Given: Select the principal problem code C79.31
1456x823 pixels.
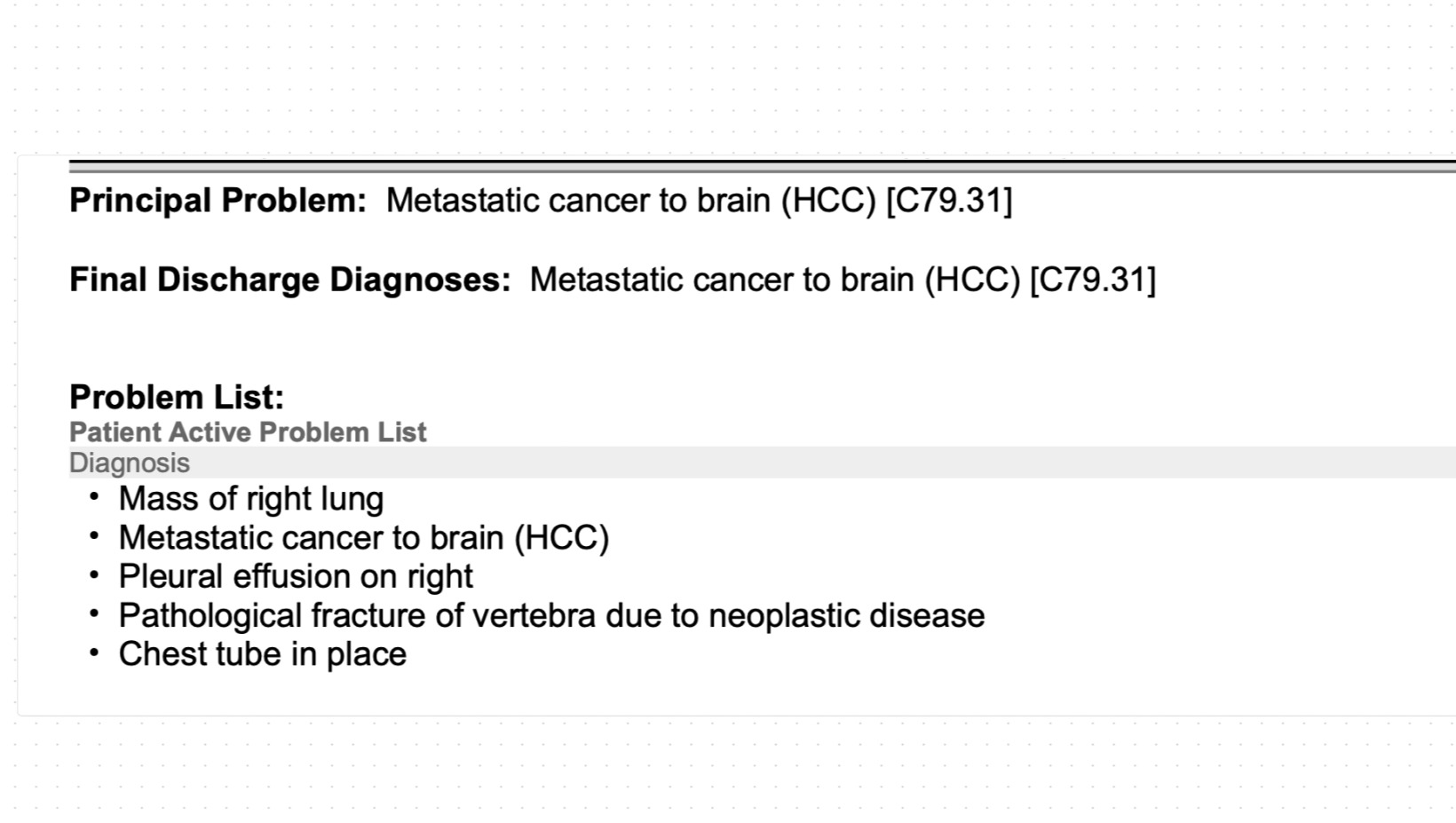Looking at the screenshot, I should pyautogui.click(x=949, y=201).
